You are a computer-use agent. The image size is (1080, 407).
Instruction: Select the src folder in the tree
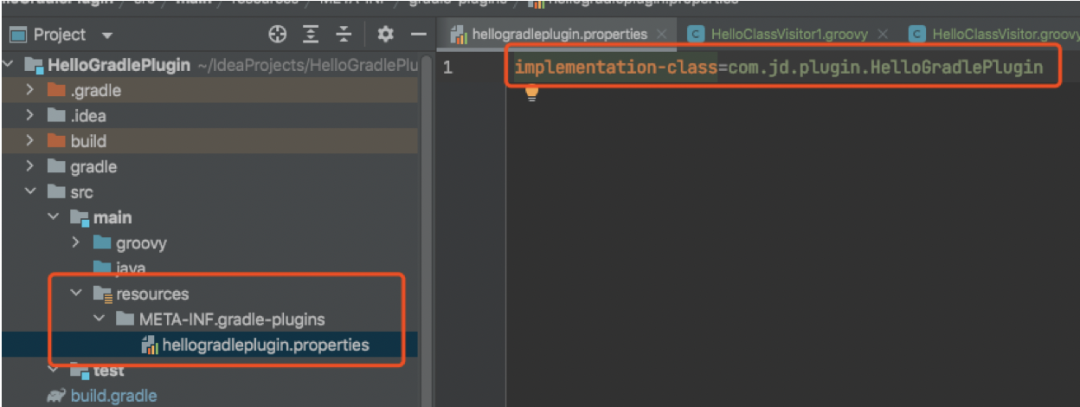tap(81, 192)
